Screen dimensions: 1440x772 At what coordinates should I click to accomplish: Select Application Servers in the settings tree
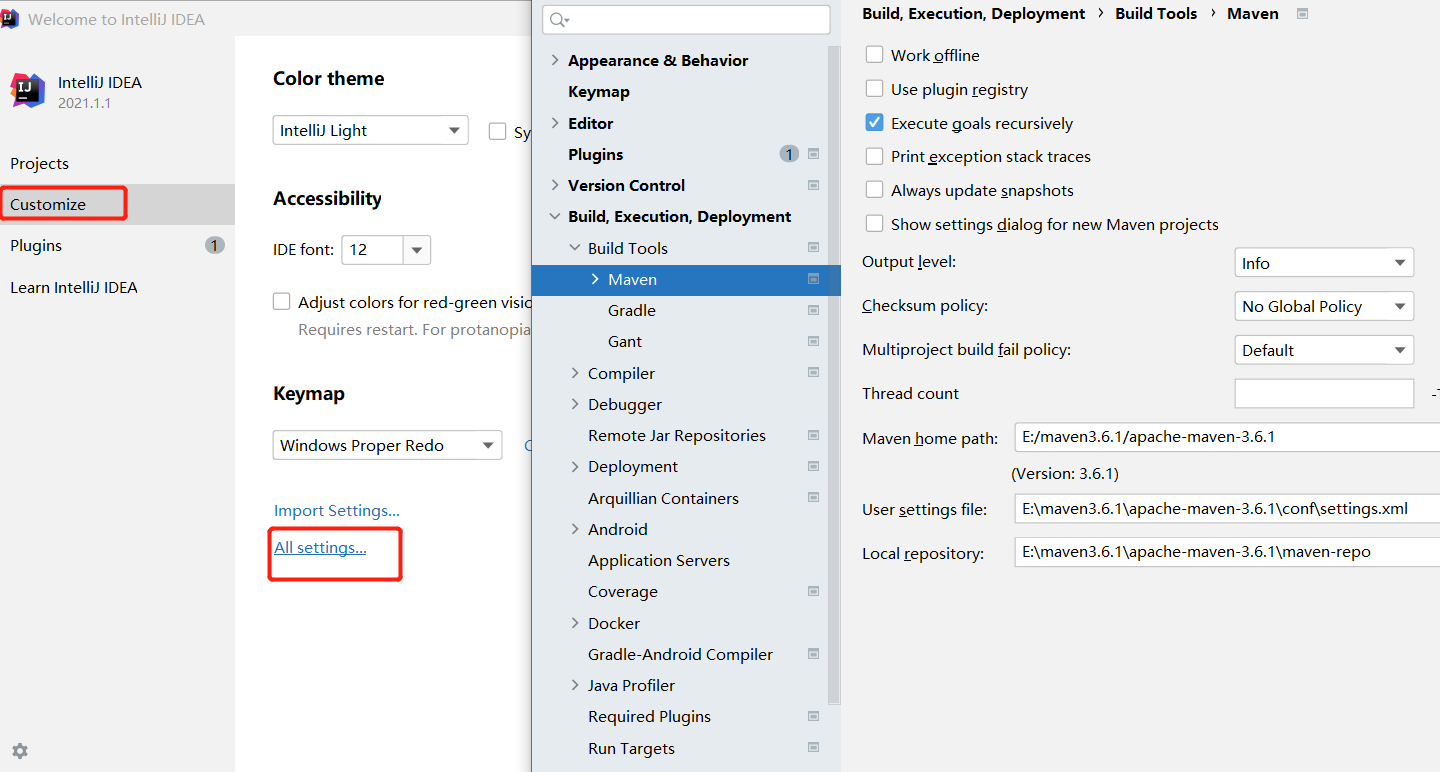[x=659, y=560]
